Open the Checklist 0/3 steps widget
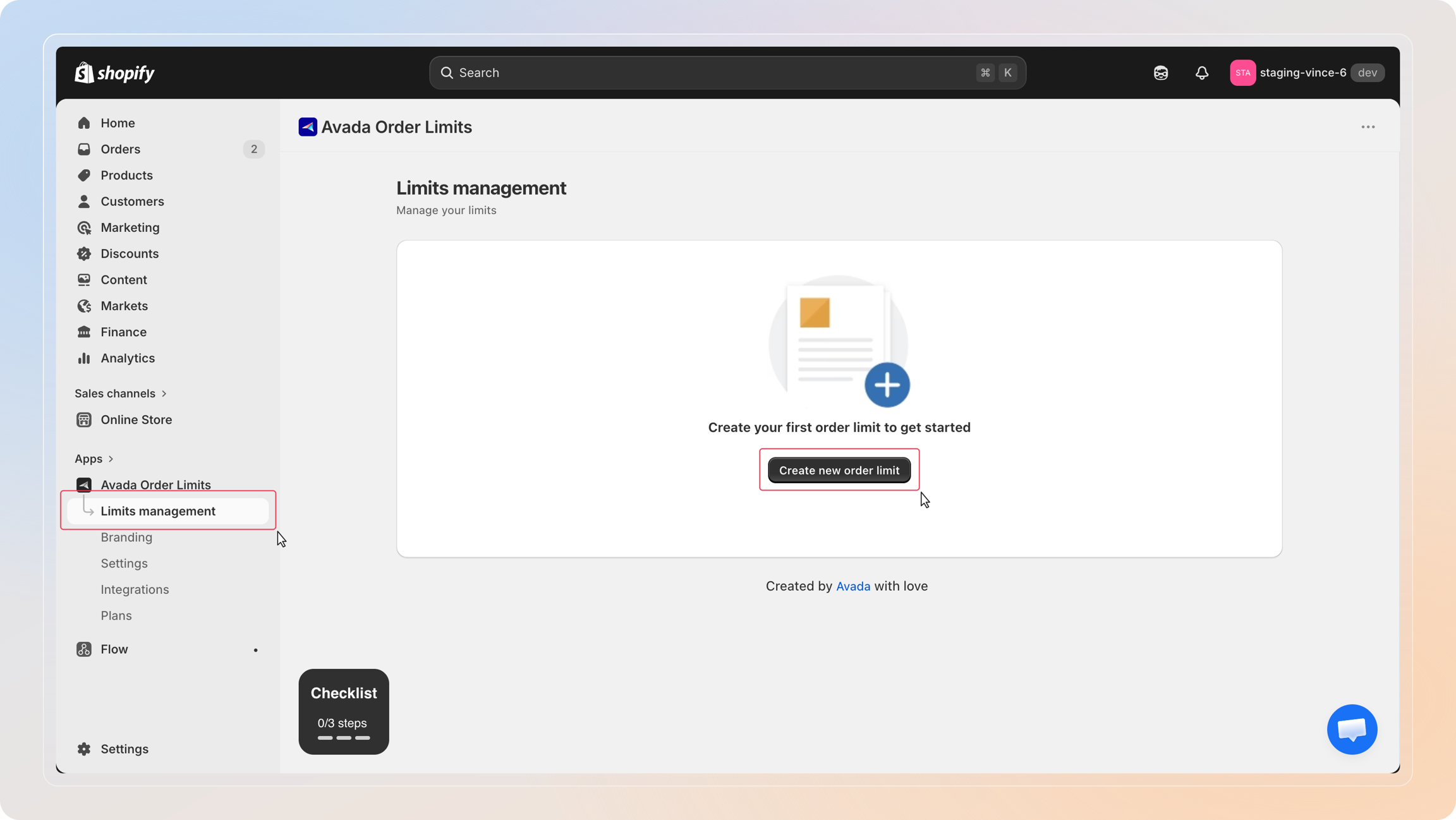Image resolution: width=1456 pixels, height=820 pixels. (344, 711)
